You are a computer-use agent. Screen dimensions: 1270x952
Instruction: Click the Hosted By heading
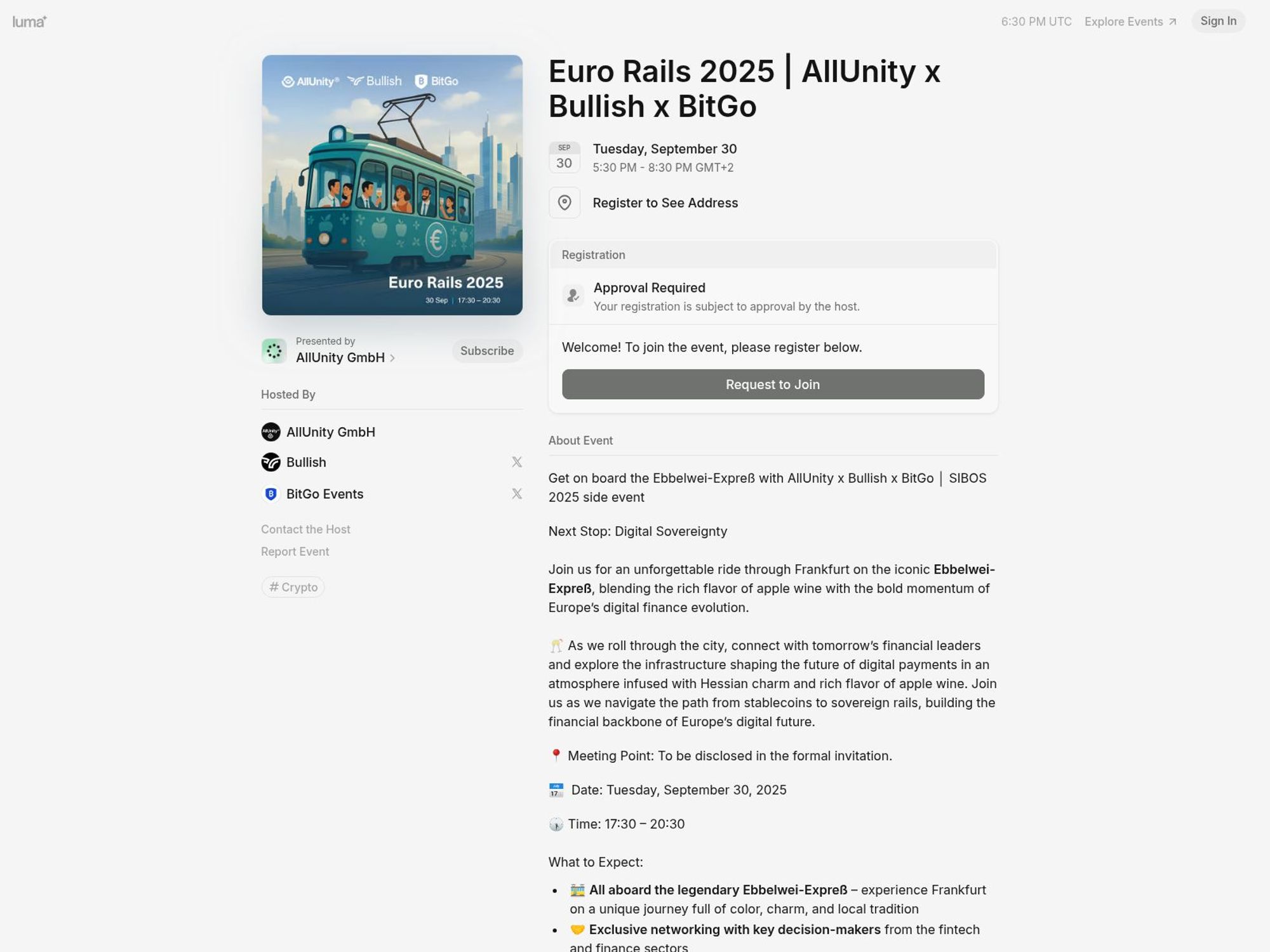[288, 394]
